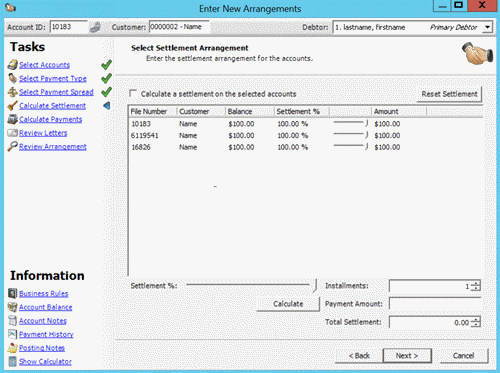Go to Calculate Settlement task link
This screenshot has height=373, width=500.
coord(52,106)
